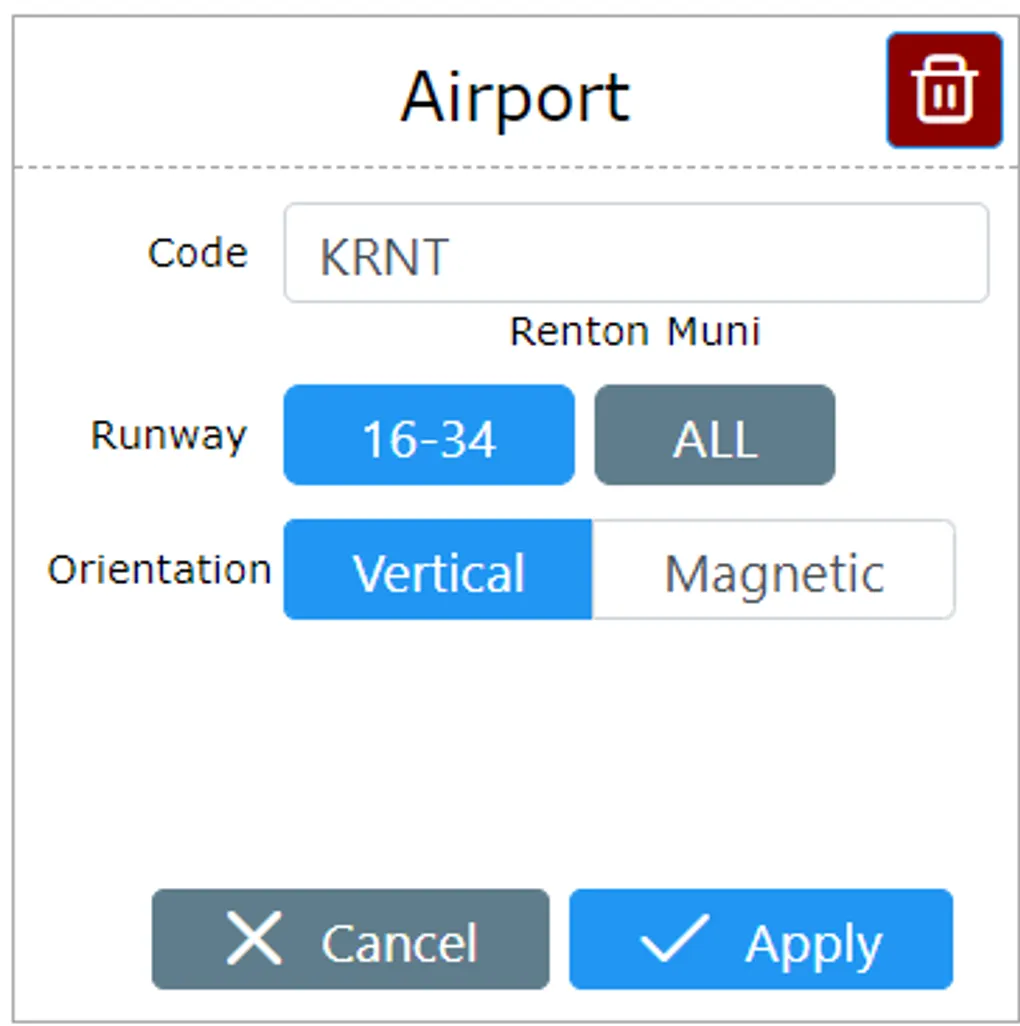Switch orientation to Magnetic
Viewport: 1020px width, 1026px height.
(774, 570)
